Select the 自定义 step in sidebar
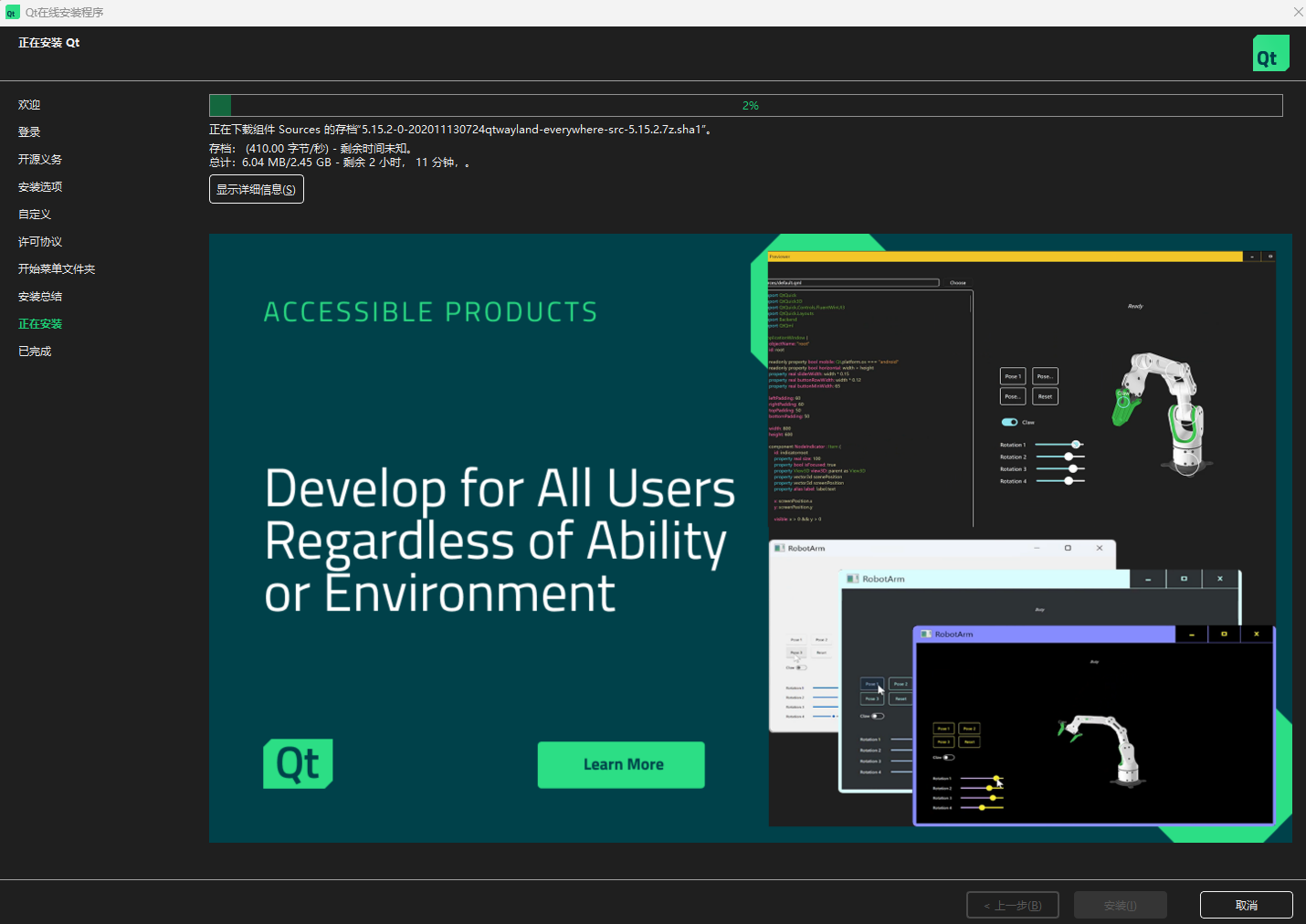Viewport: 1306px width, 924px height. [35, 215]
